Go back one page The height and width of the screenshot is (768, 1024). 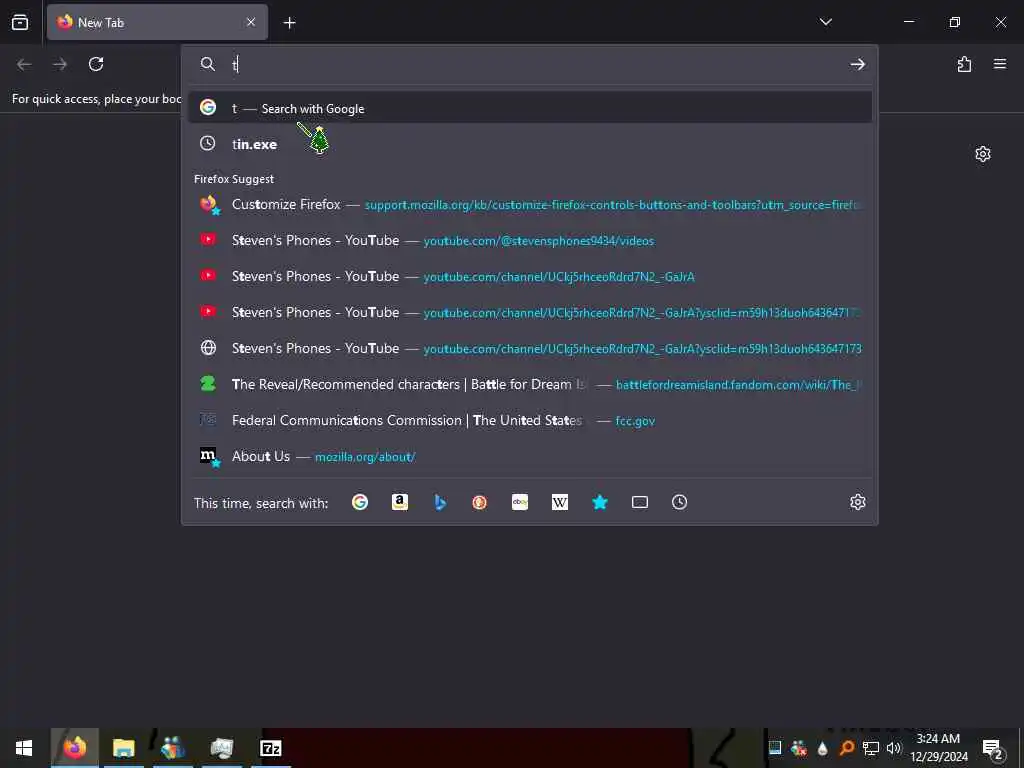pyautogui.click(x=24, y=64)
